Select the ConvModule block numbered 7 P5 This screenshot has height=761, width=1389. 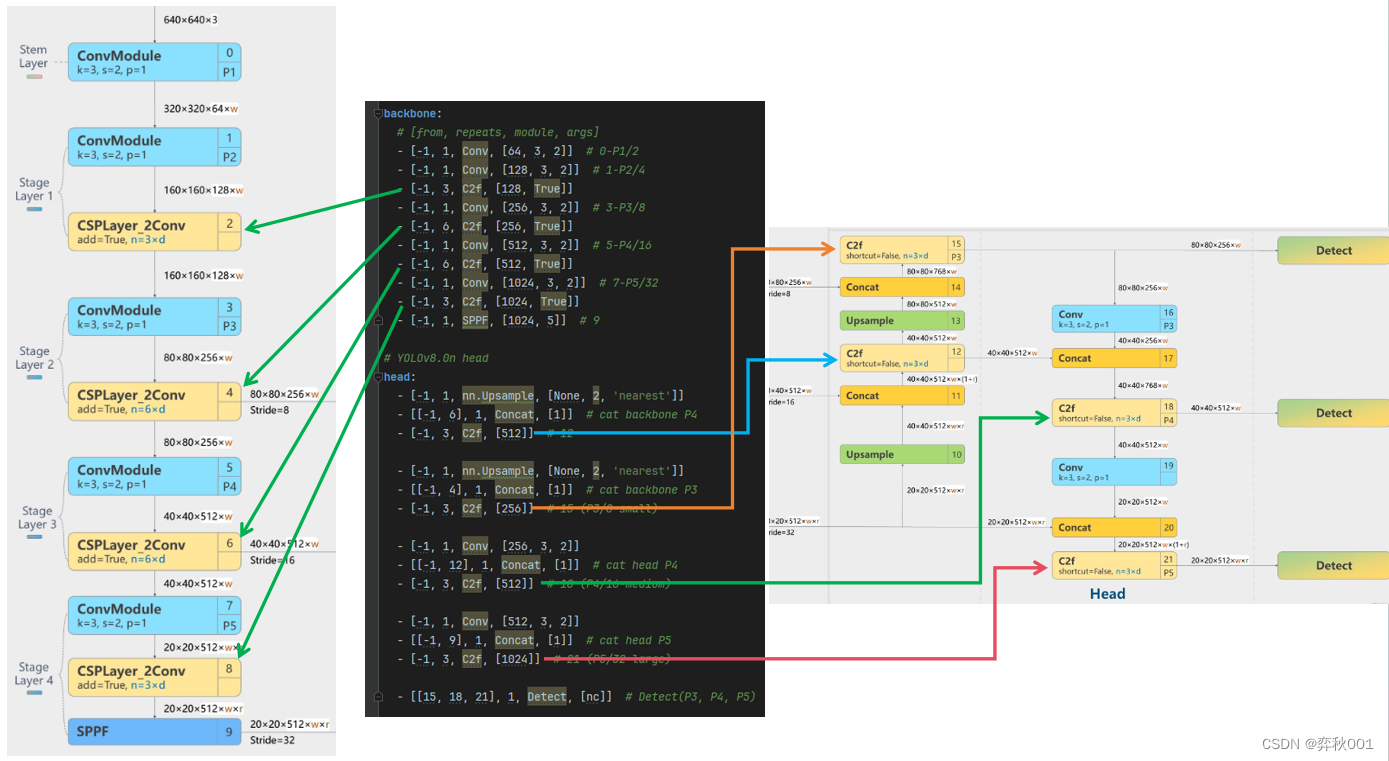pos(154,615)
